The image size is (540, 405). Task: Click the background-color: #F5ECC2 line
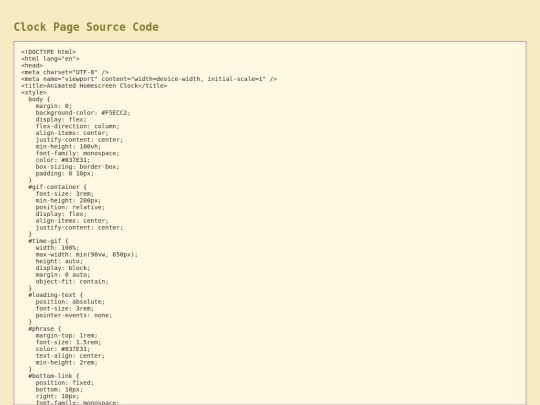click(83, 113)
